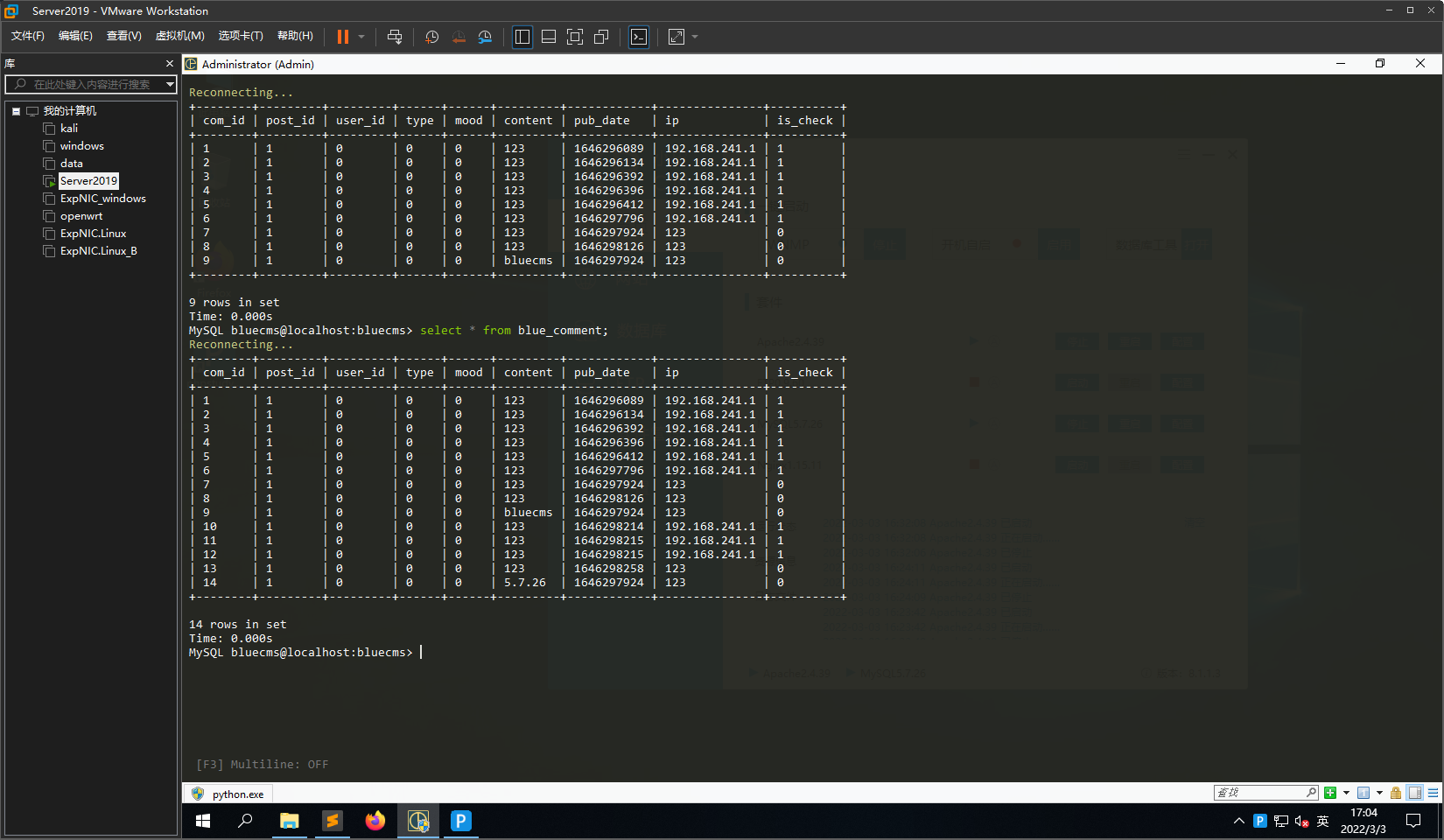Expand the power options dropdown arrow
This screenshot has height=840, width=1444.
point(361,37)
